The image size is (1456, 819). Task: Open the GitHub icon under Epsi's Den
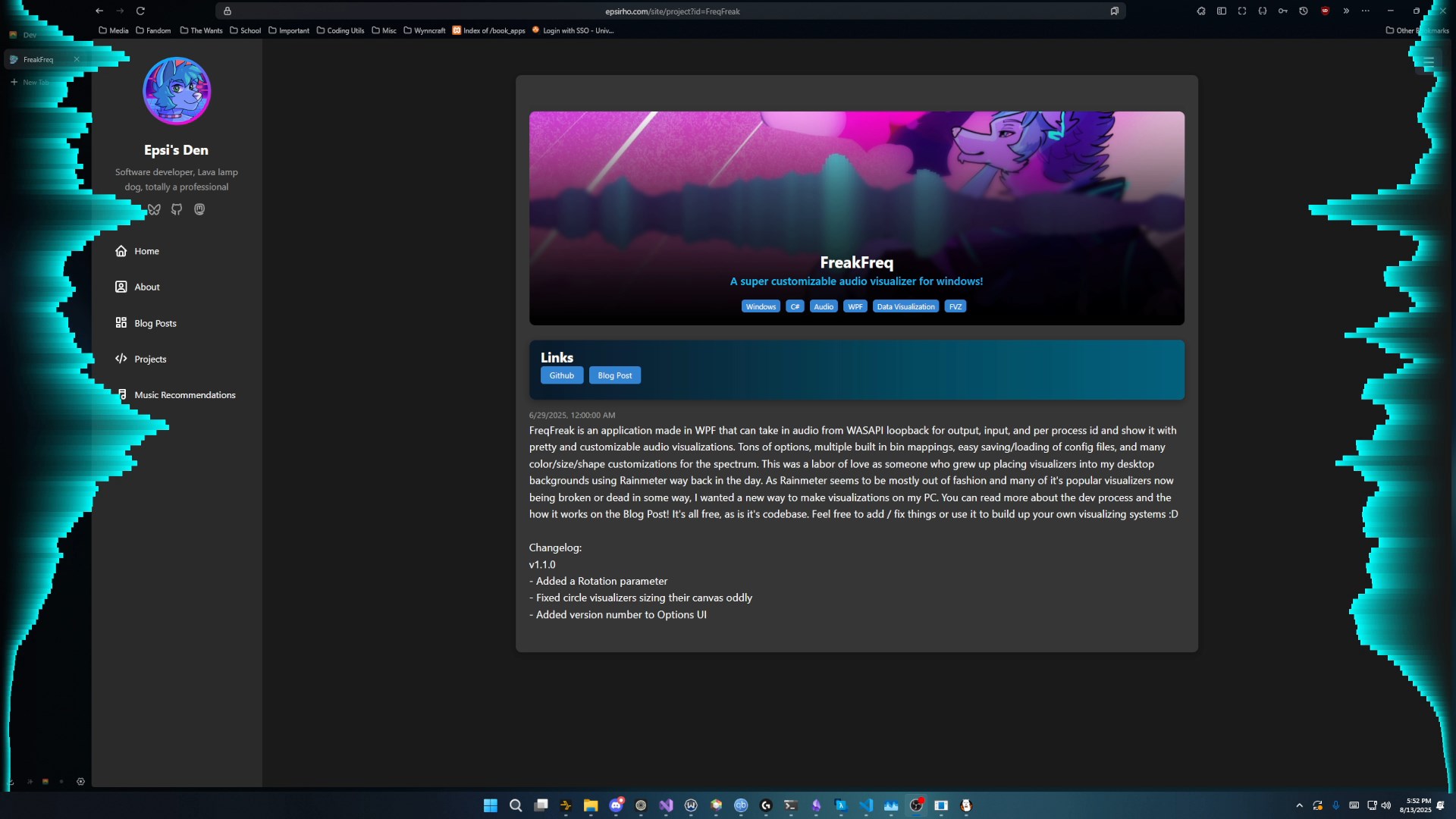pos(177,209)
